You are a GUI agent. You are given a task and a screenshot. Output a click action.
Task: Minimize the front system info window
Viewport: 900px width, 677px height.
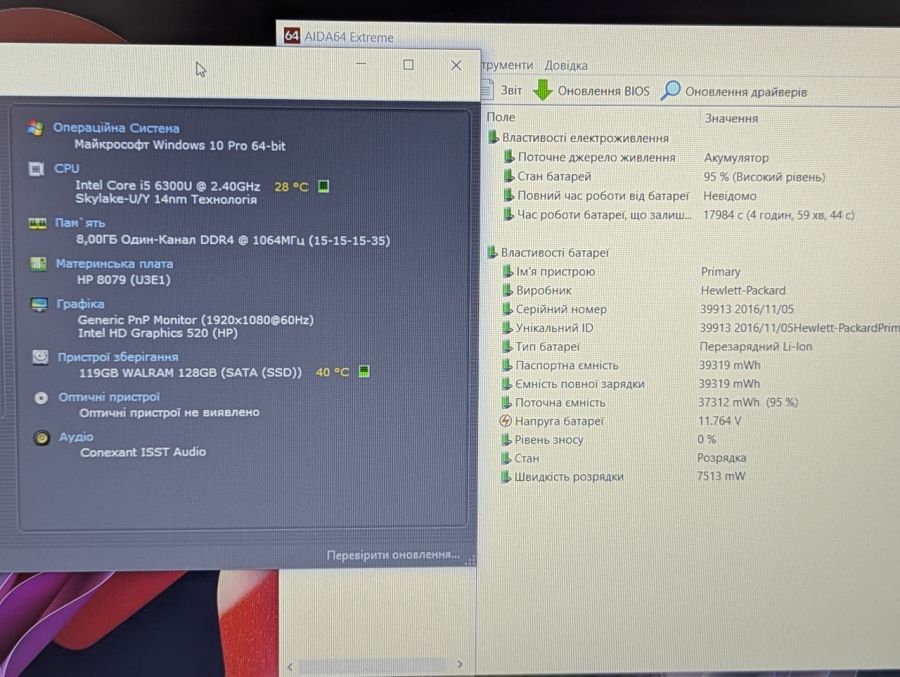click(361, 64)
